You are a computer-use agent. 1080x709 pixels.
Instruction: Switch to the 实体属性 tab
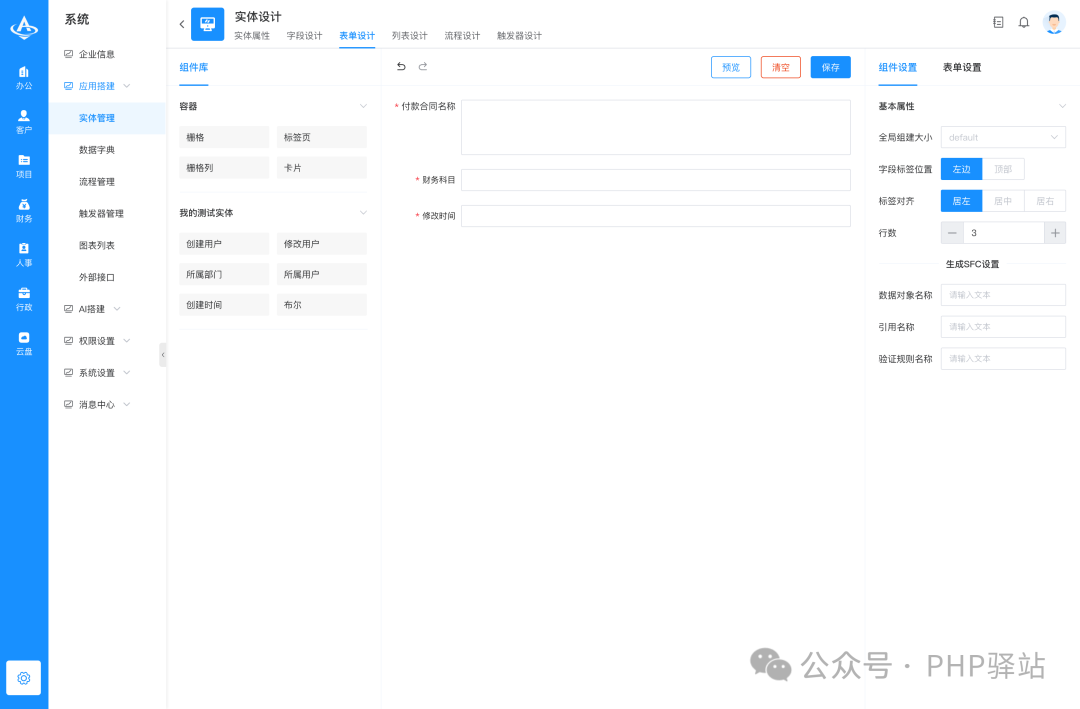(x=252, y=36)
